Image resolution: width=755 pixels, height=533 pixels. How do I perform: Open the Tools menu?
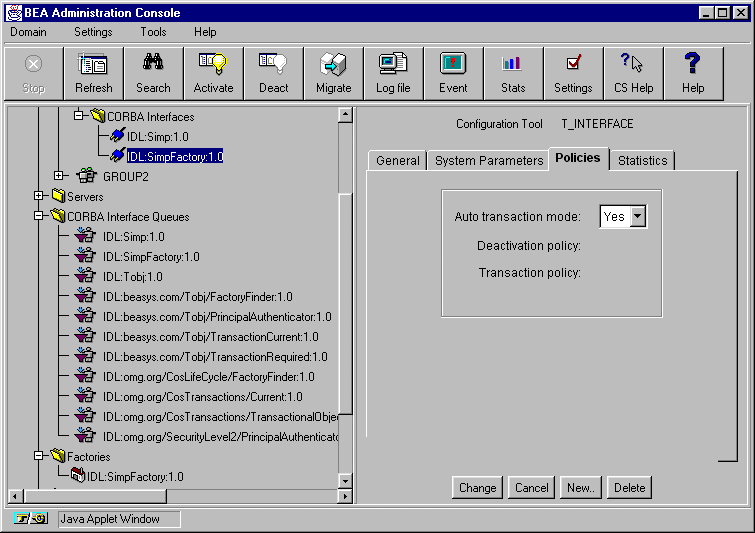153,32
